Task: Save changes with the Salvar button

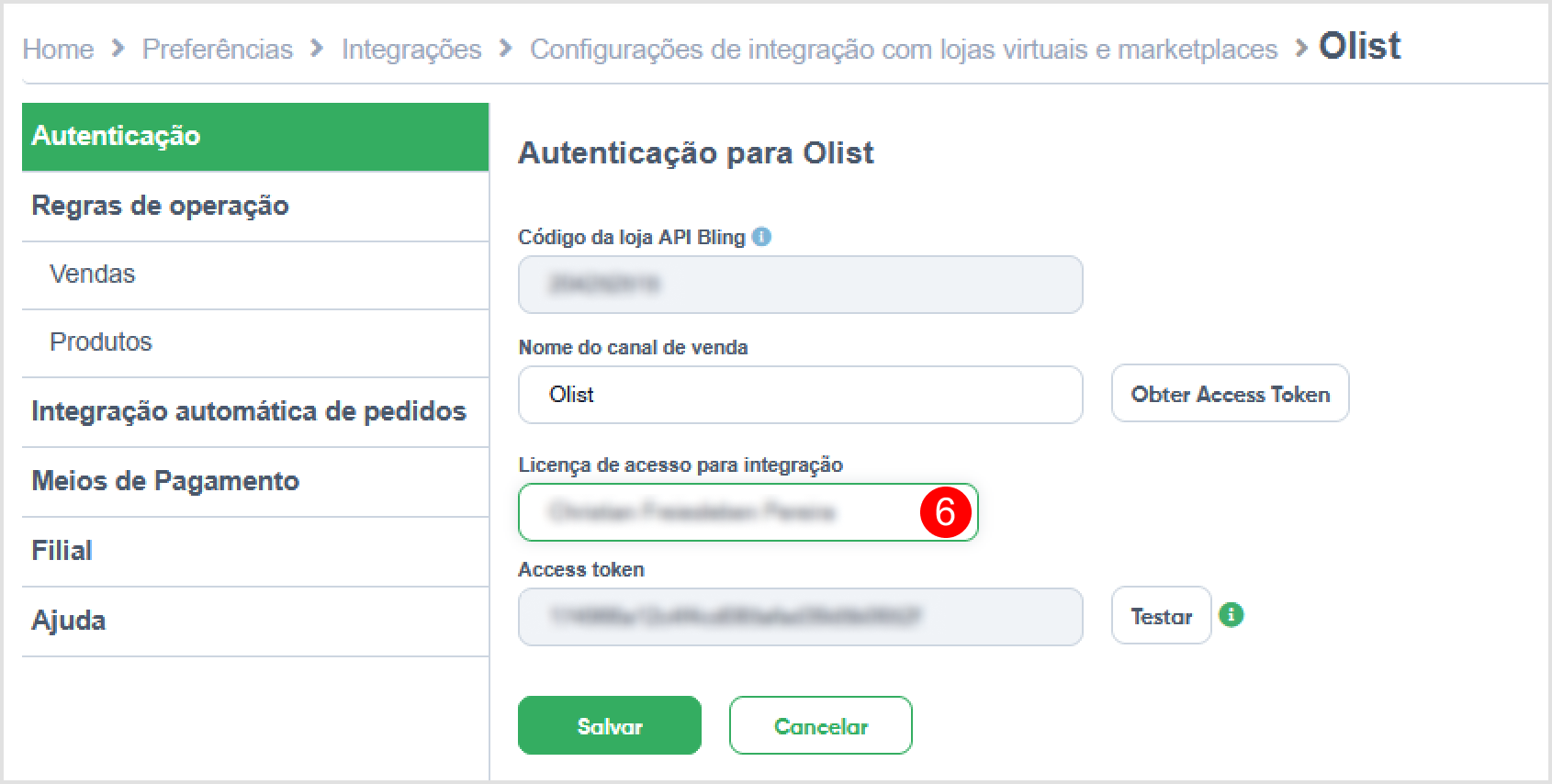Action: tap(609, 725)
